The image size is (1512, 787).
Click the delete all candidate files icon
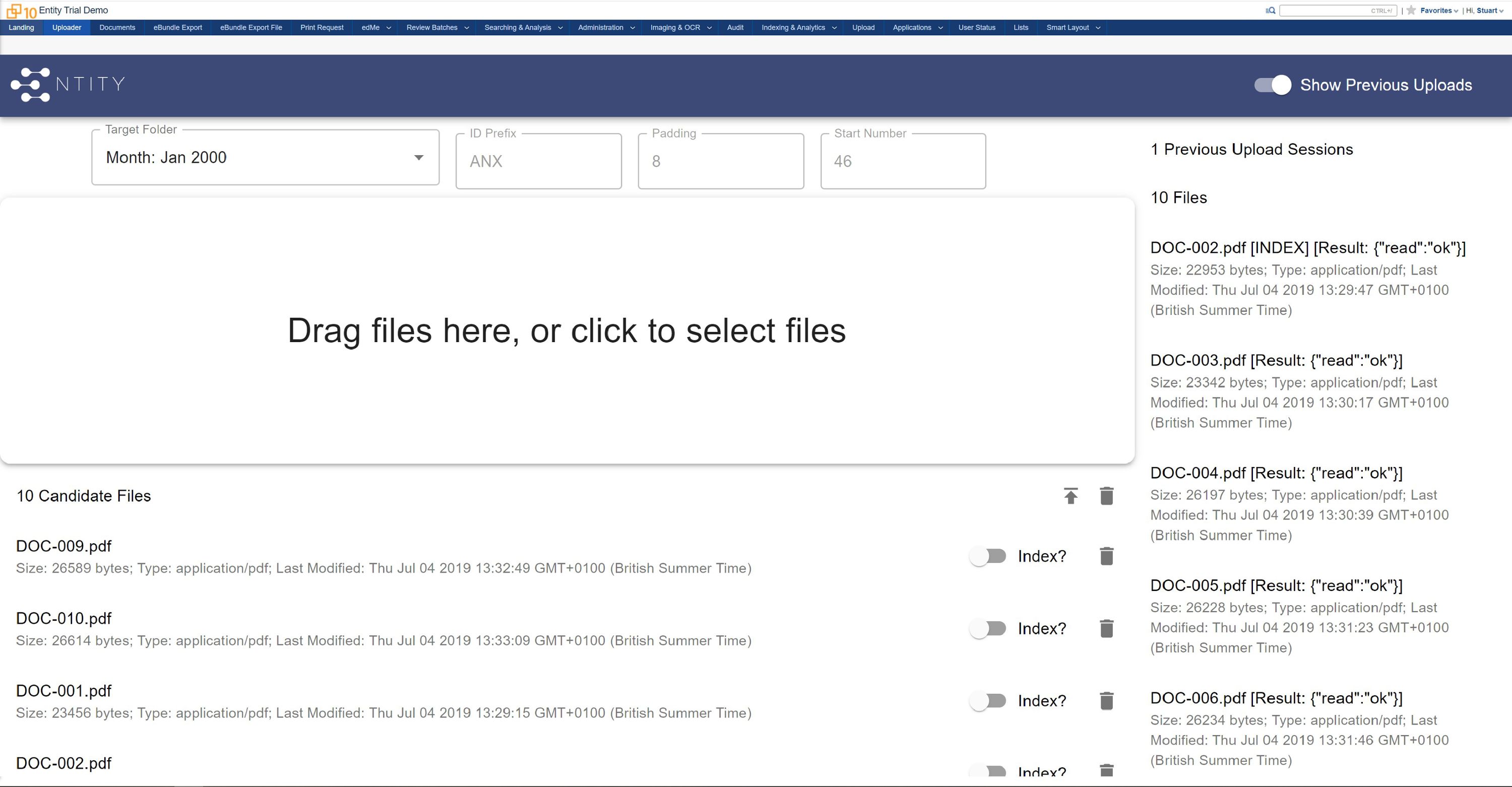point(1107,495)
